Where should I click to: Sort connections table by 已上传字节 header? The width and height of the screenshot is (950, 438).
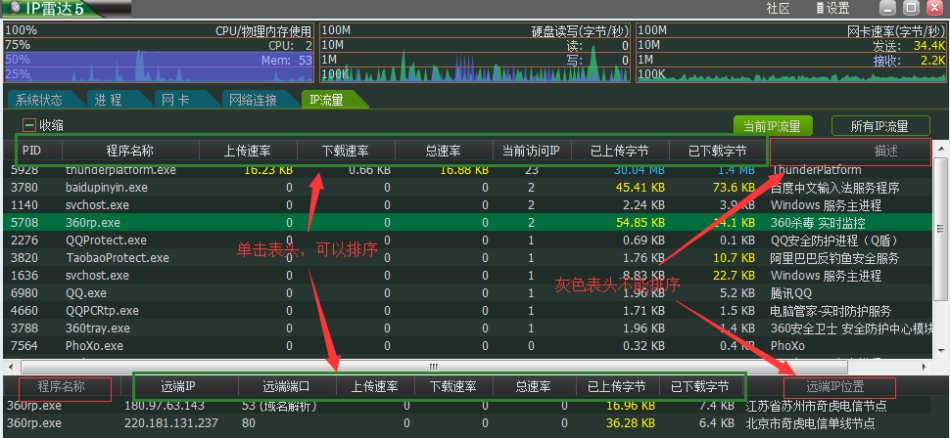616,387
